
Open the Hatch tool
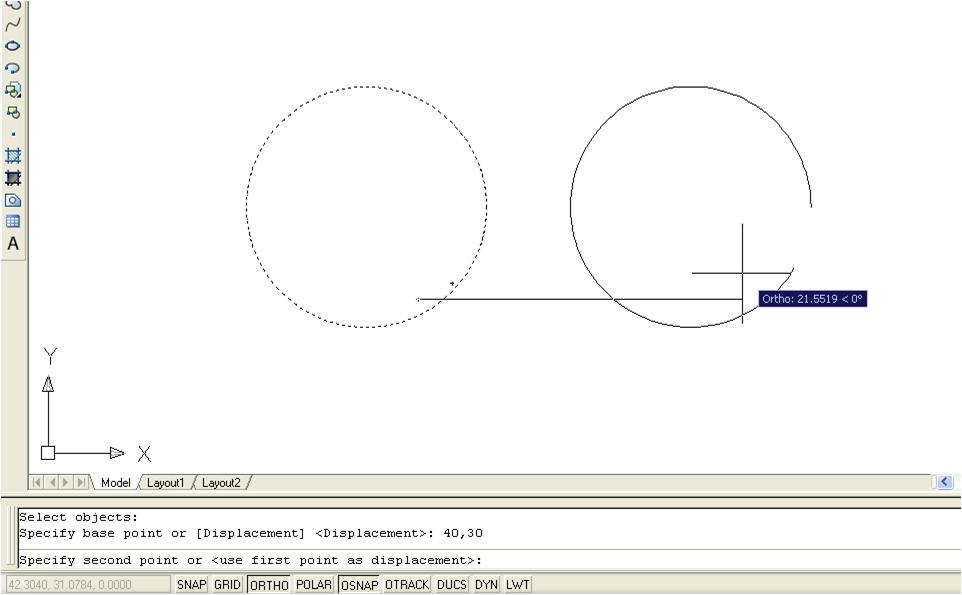click(13, 156)
